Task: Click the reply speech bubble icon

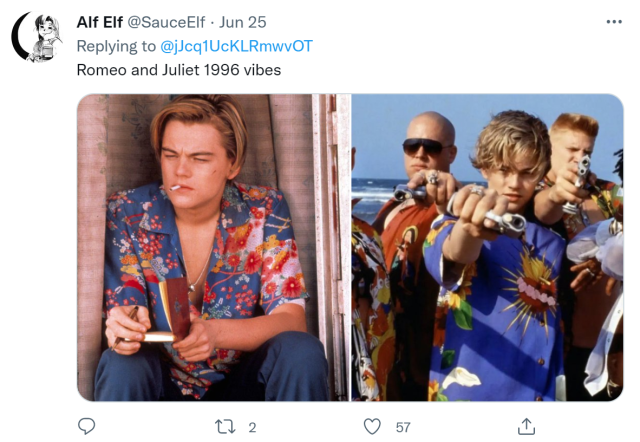Action: [87, 427]
